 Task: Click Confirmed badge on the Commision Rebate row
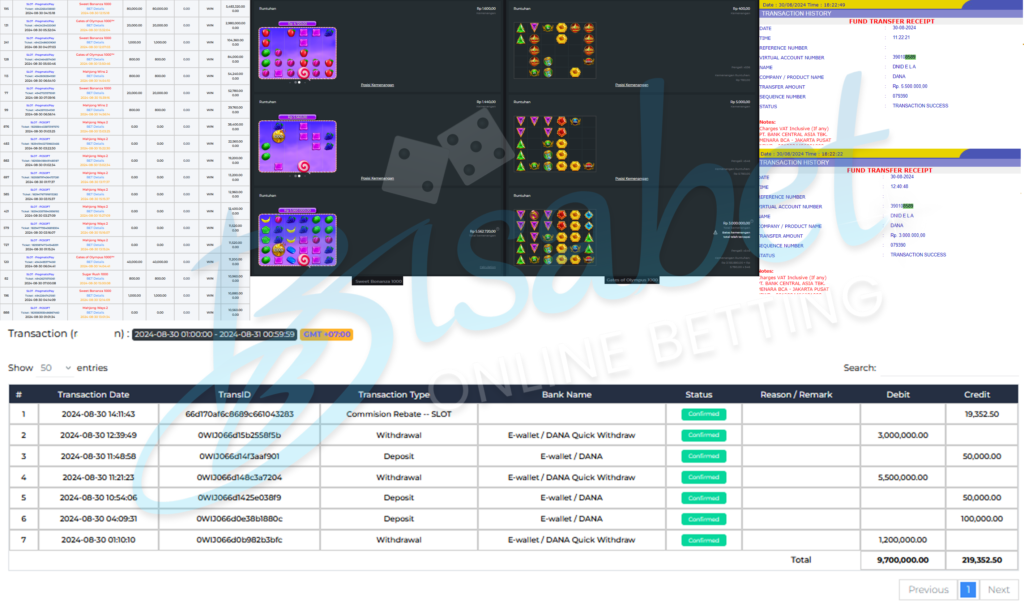[x=704, y=414]
